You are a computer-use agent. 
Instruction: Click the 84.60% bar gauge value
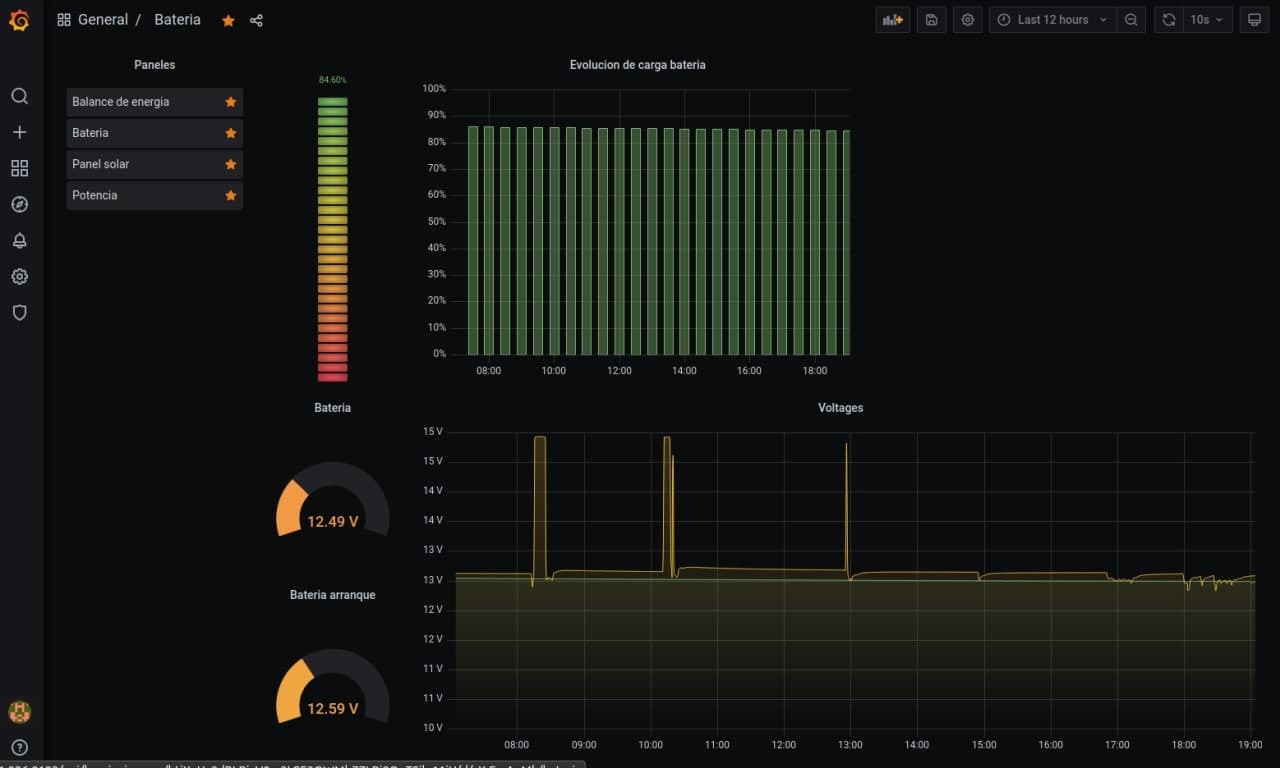(x=333, y=80)
